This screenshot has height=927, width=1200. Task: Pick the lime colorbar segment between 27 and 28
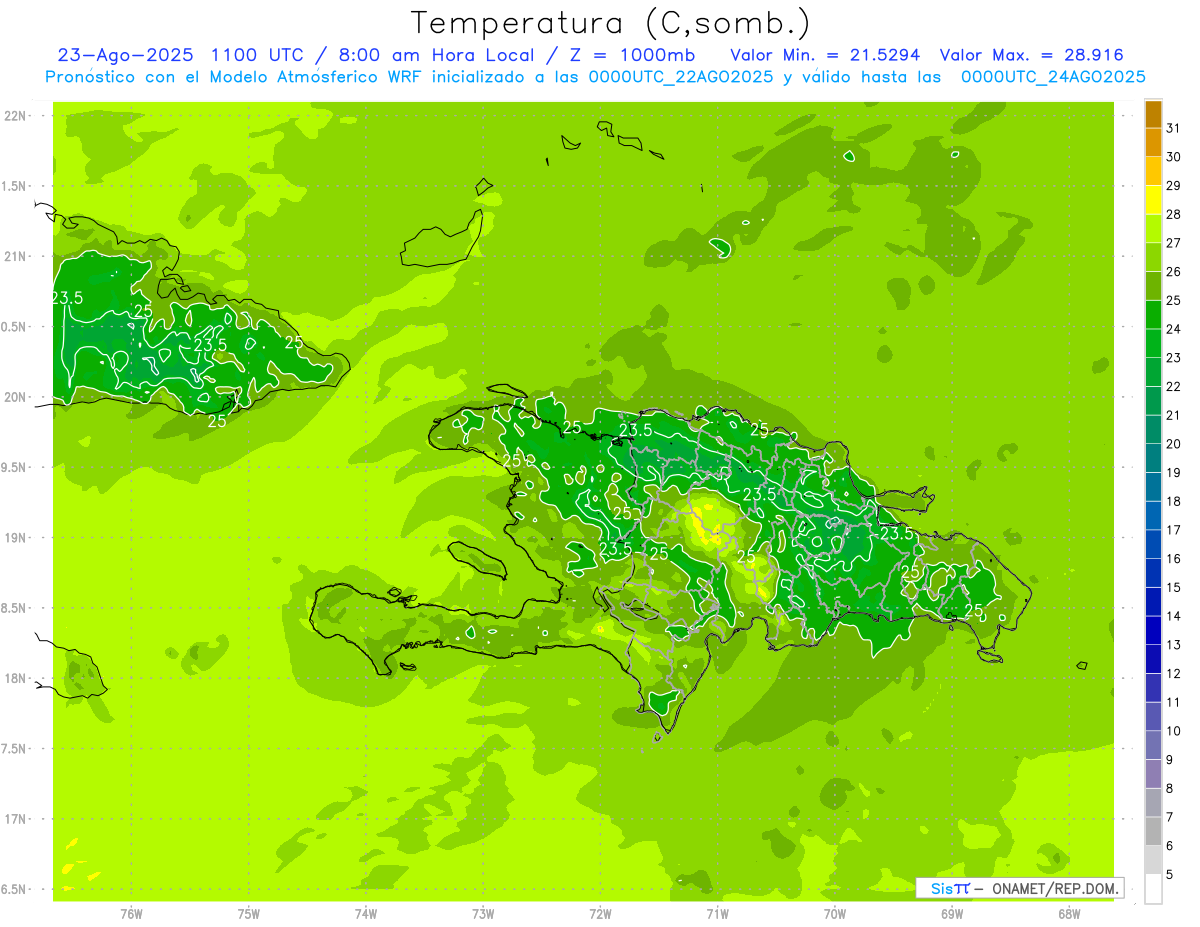click(x=1153, y=229)
